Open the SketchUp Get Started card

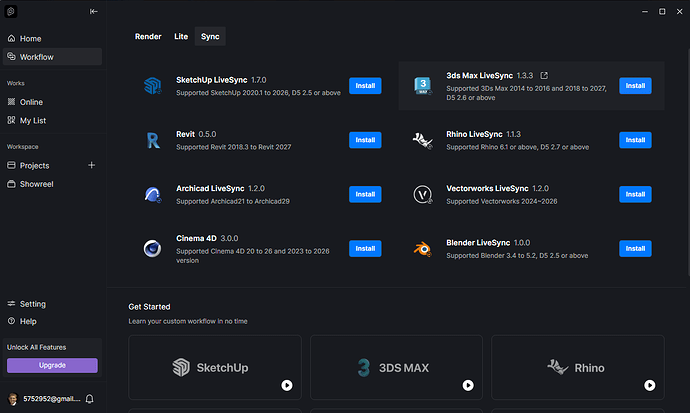click(x=215, y=367)
